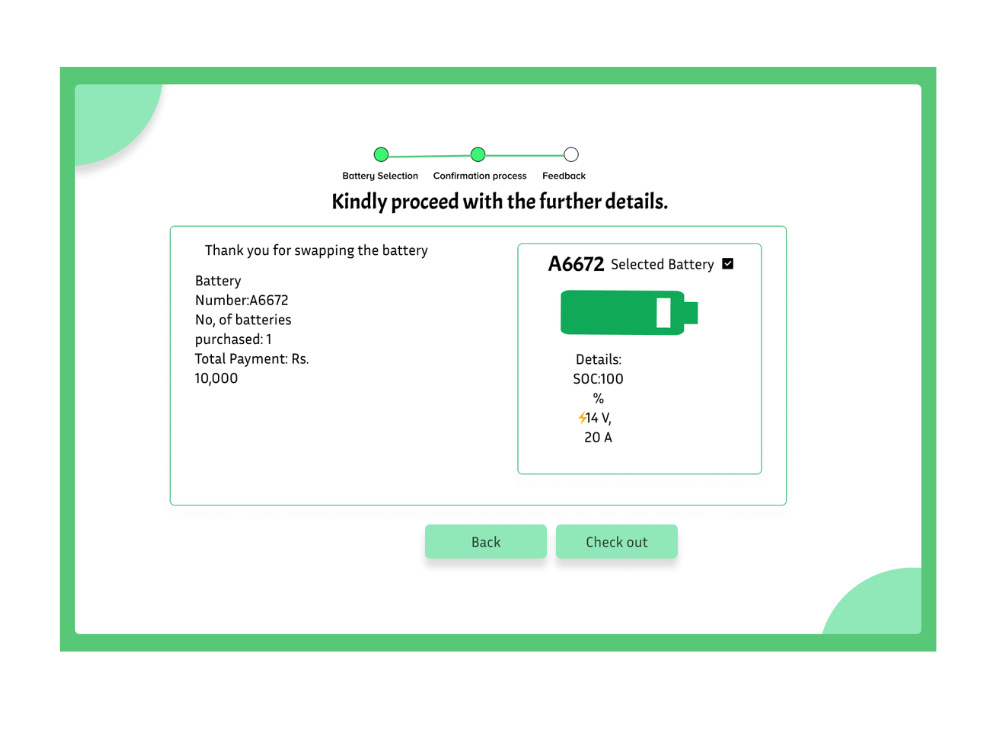Click the A6672 battery ID heading
Image resolution: width=1000 pixels, height=750 pixels.
576,263
